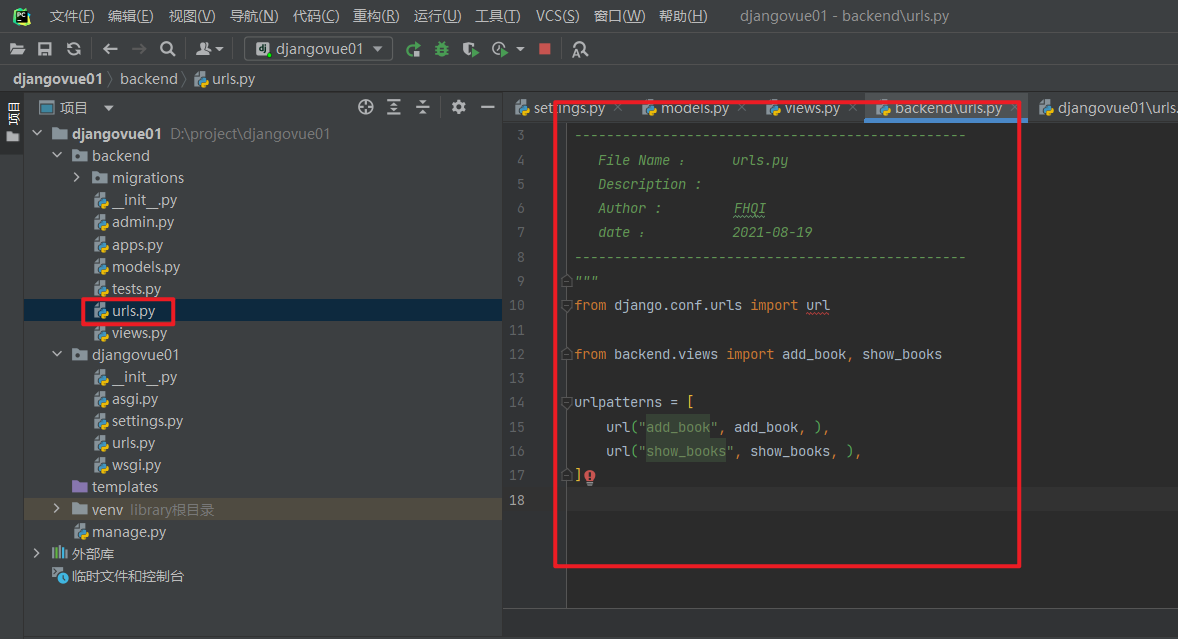This screenshot has height=639, width=1178.
Task: Open the 编辑(E) menu
Action: tap(131, 16)
